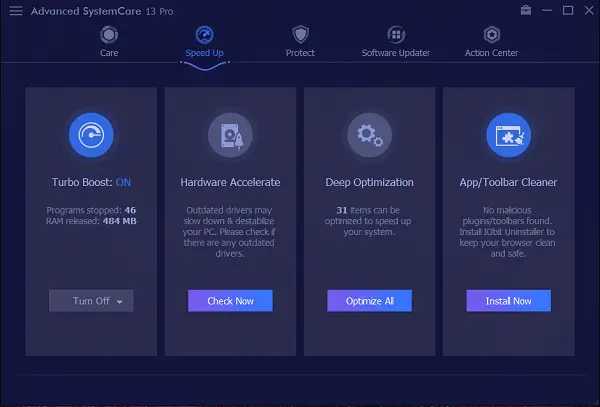Click the 31 items can be optimized text
Screen dimensions: 600x407
click(x=368, y=221)
